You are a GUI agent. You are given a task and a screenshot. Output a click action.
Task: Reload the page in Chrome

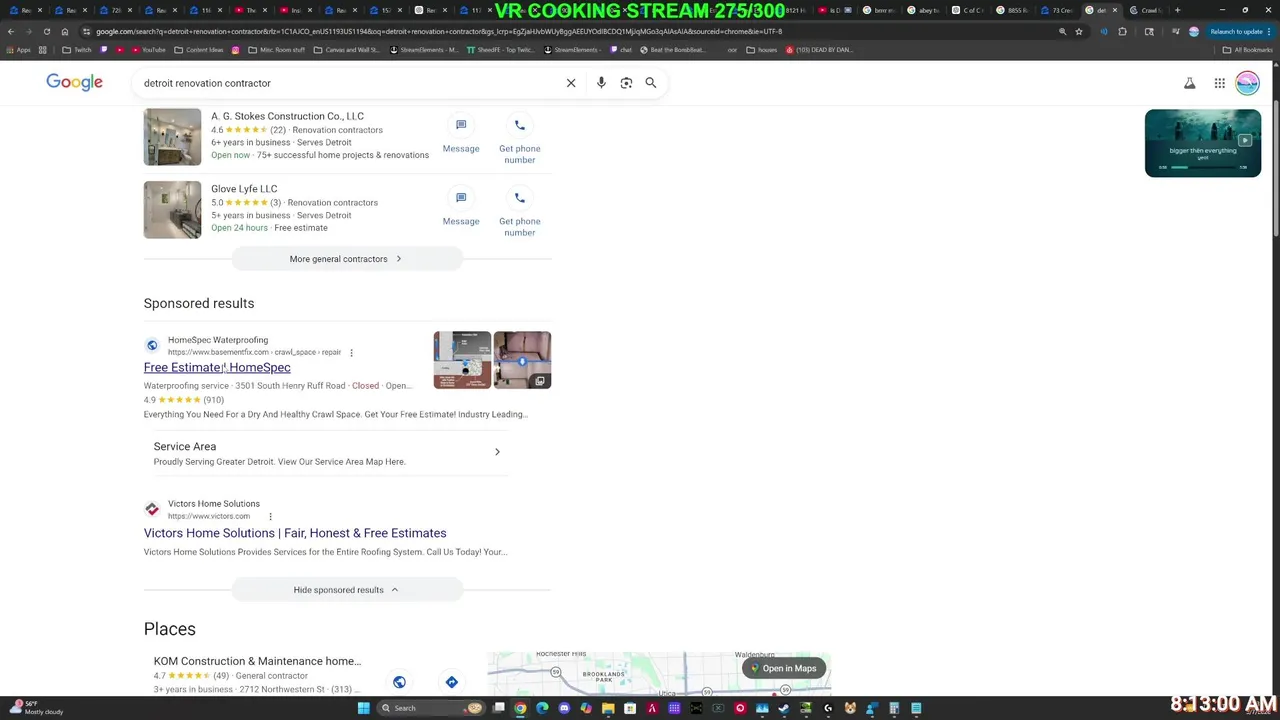(x=46, y=31)
